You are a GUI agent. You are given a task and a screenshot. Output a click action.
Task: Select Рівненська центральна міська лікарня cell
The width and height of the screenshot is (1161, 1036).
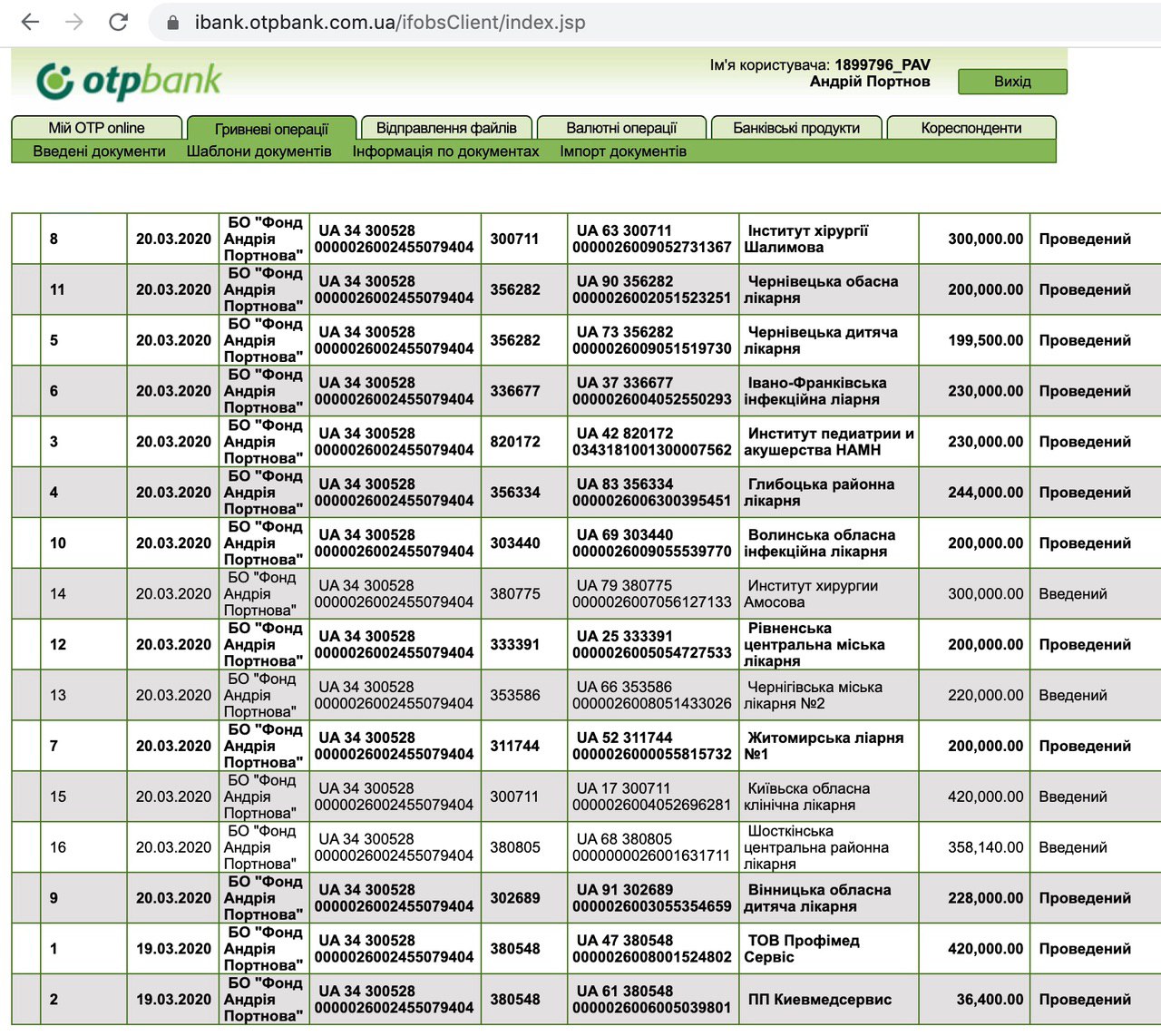tap(829, 645)
